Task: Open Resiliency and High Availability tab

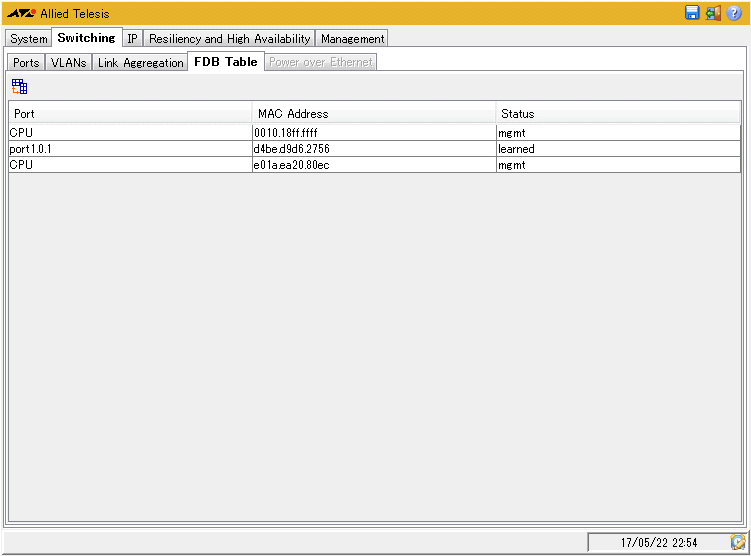Action: pyautogui.click(x=229, y=39)
